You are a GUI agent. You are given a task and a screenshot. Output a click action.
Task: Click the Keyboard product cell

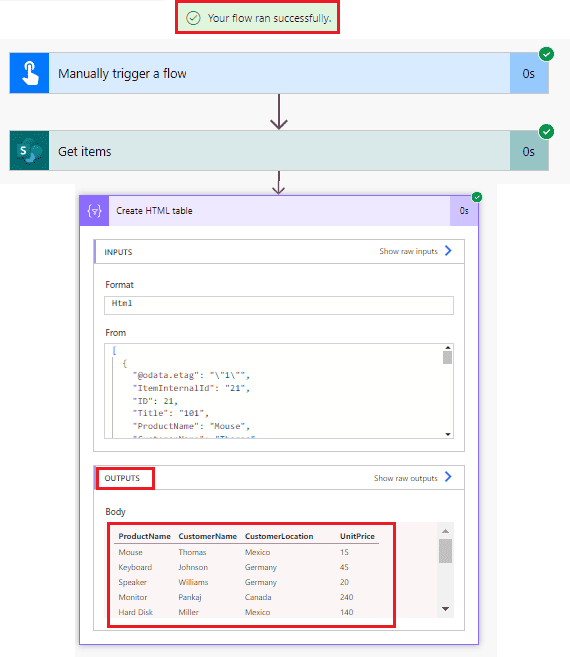pyautogui.click(x=135, y=567)
